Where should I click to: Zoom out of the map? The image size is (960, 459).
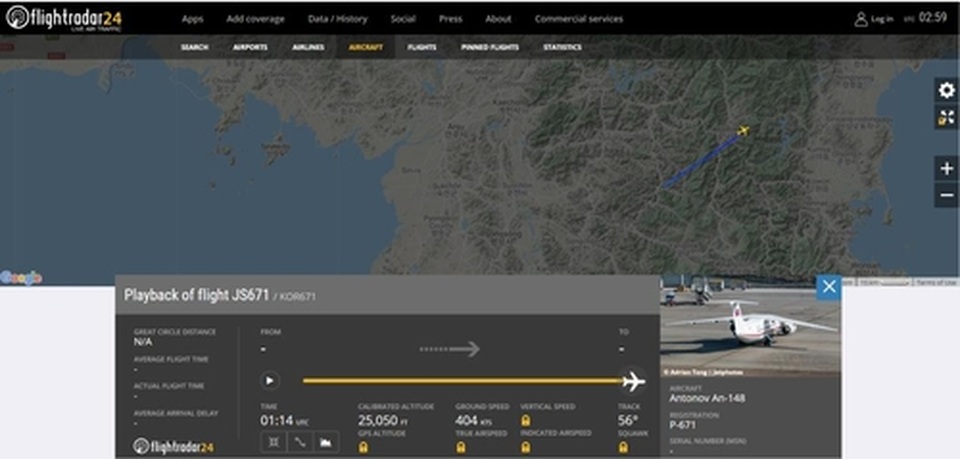(946, 195)
